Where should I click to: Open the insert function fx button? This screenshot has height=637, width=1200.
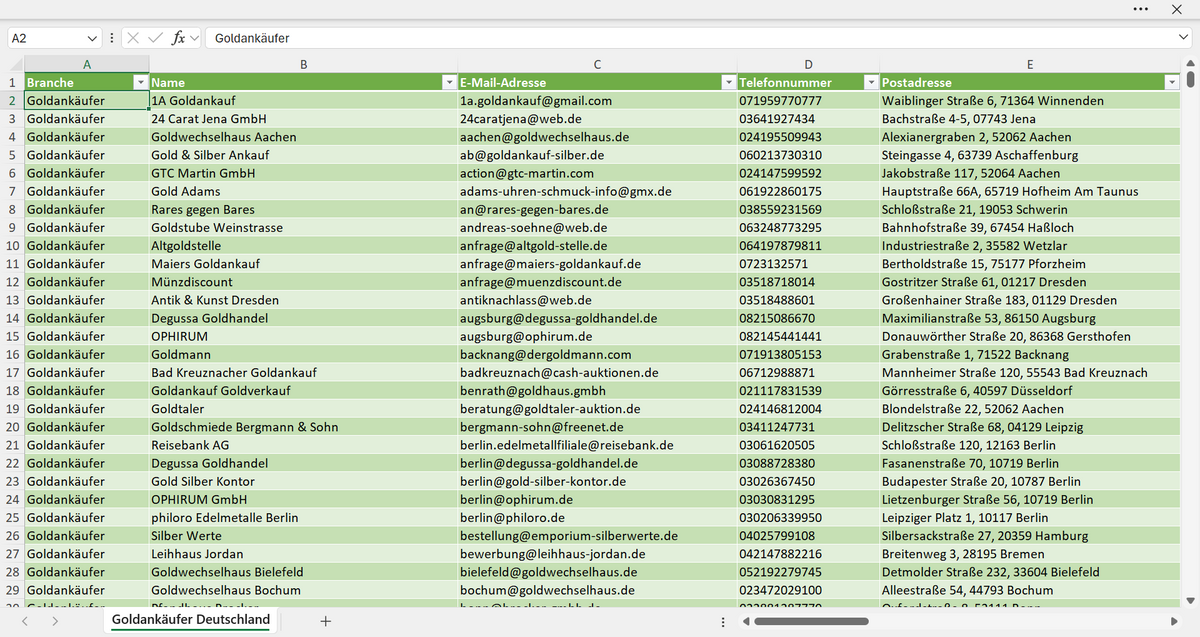(x=179, y=38)
